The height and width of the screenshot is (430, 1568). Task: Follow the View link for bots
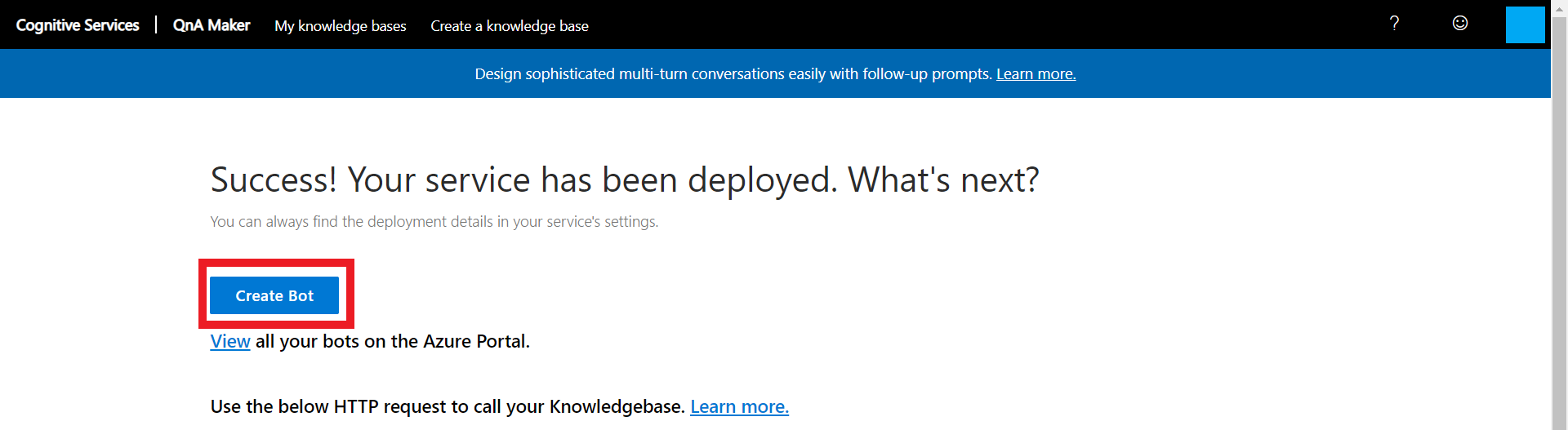coord(229,341)
